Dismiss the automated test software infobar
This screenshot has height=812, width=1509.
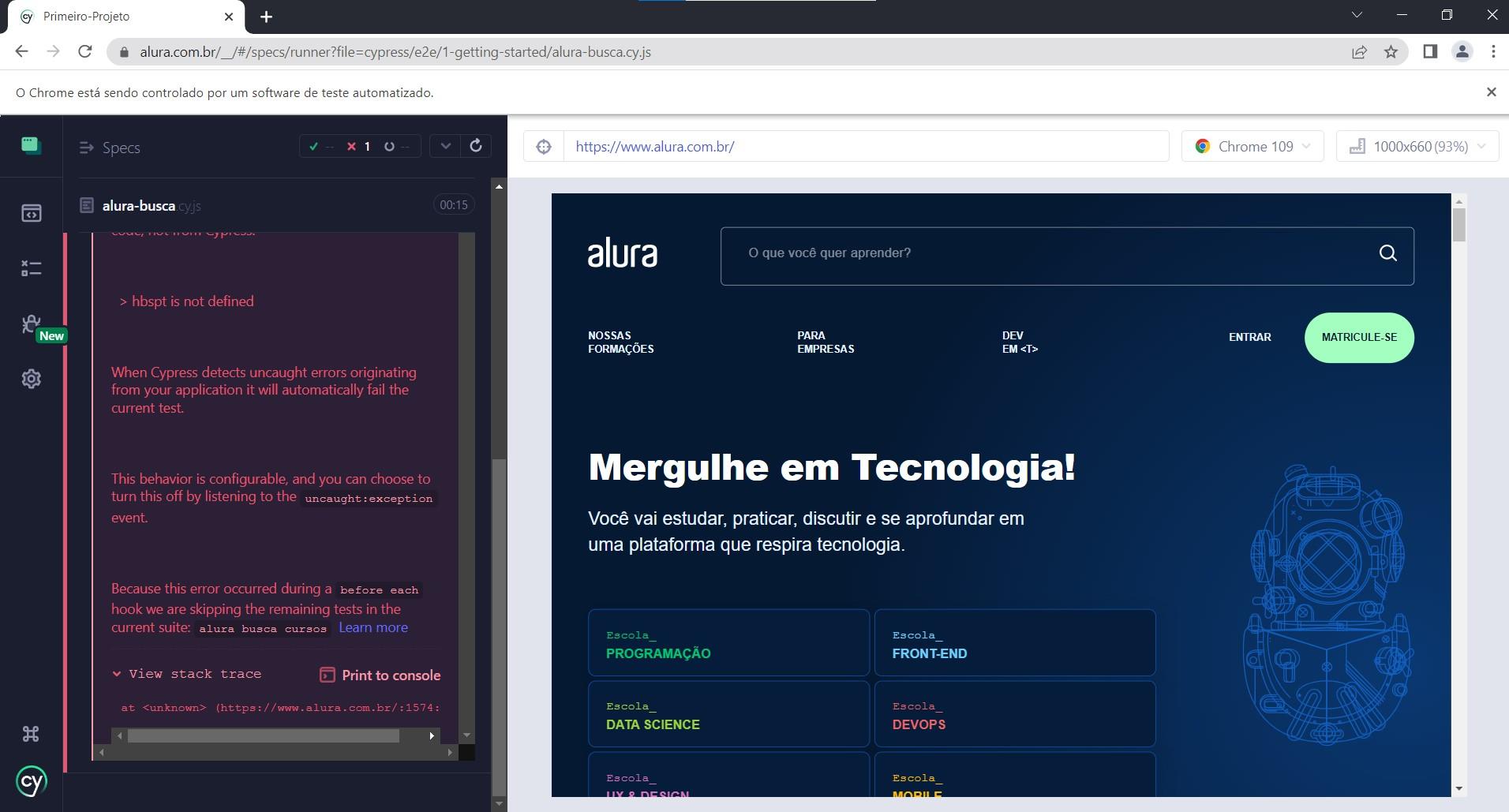click(1491, 92)
